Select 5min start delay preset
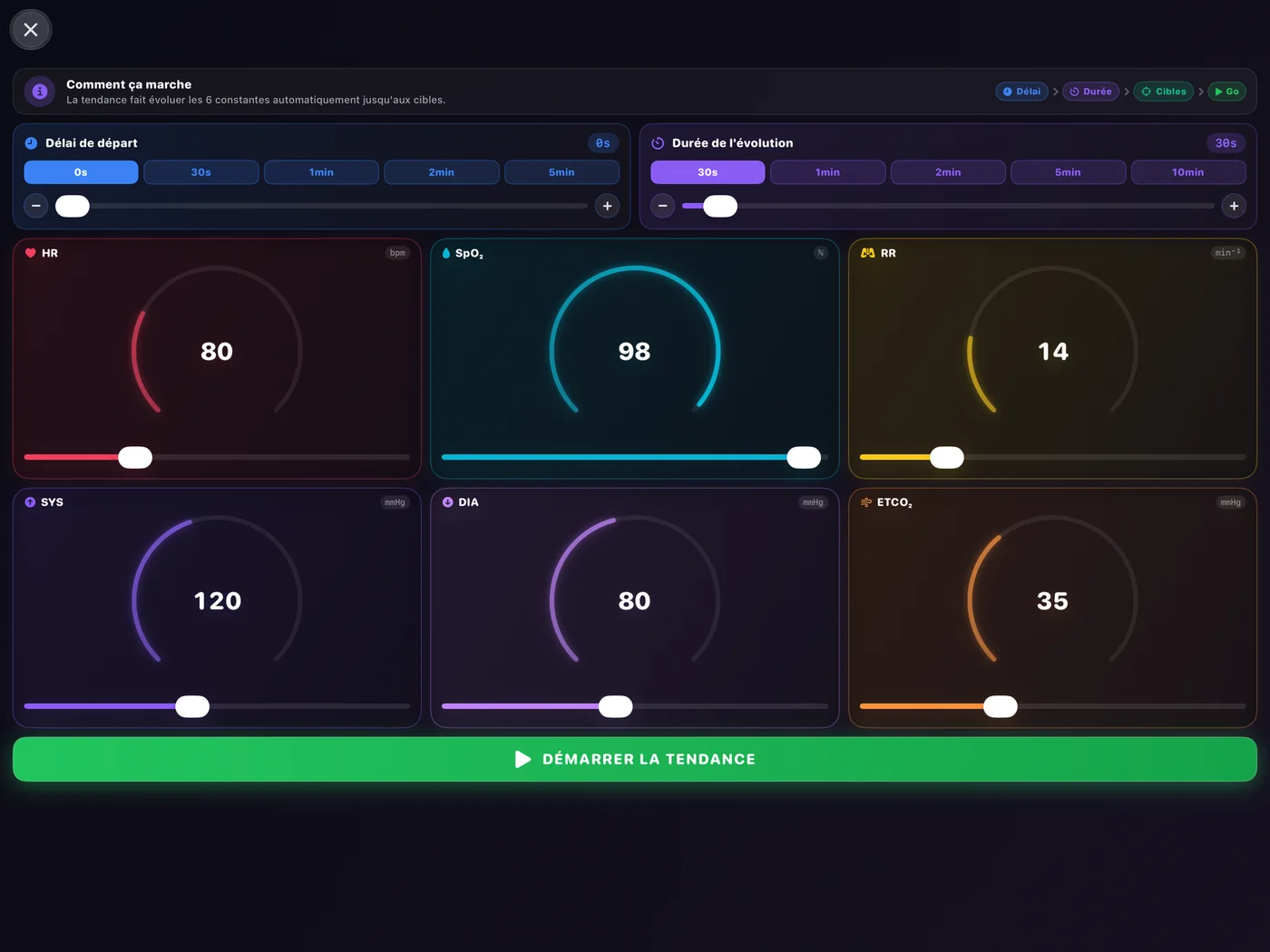The image size is (1270, 952). tap(562, 172)
